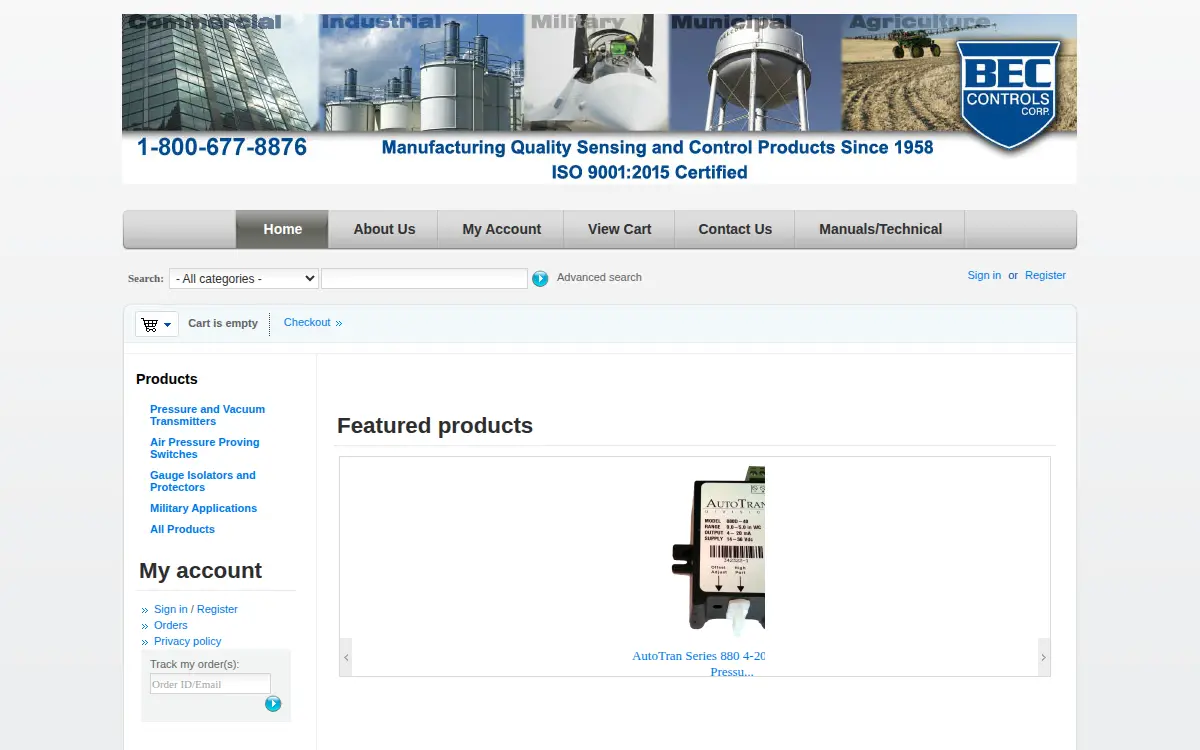Open the Military Applications category

point(203,508)
